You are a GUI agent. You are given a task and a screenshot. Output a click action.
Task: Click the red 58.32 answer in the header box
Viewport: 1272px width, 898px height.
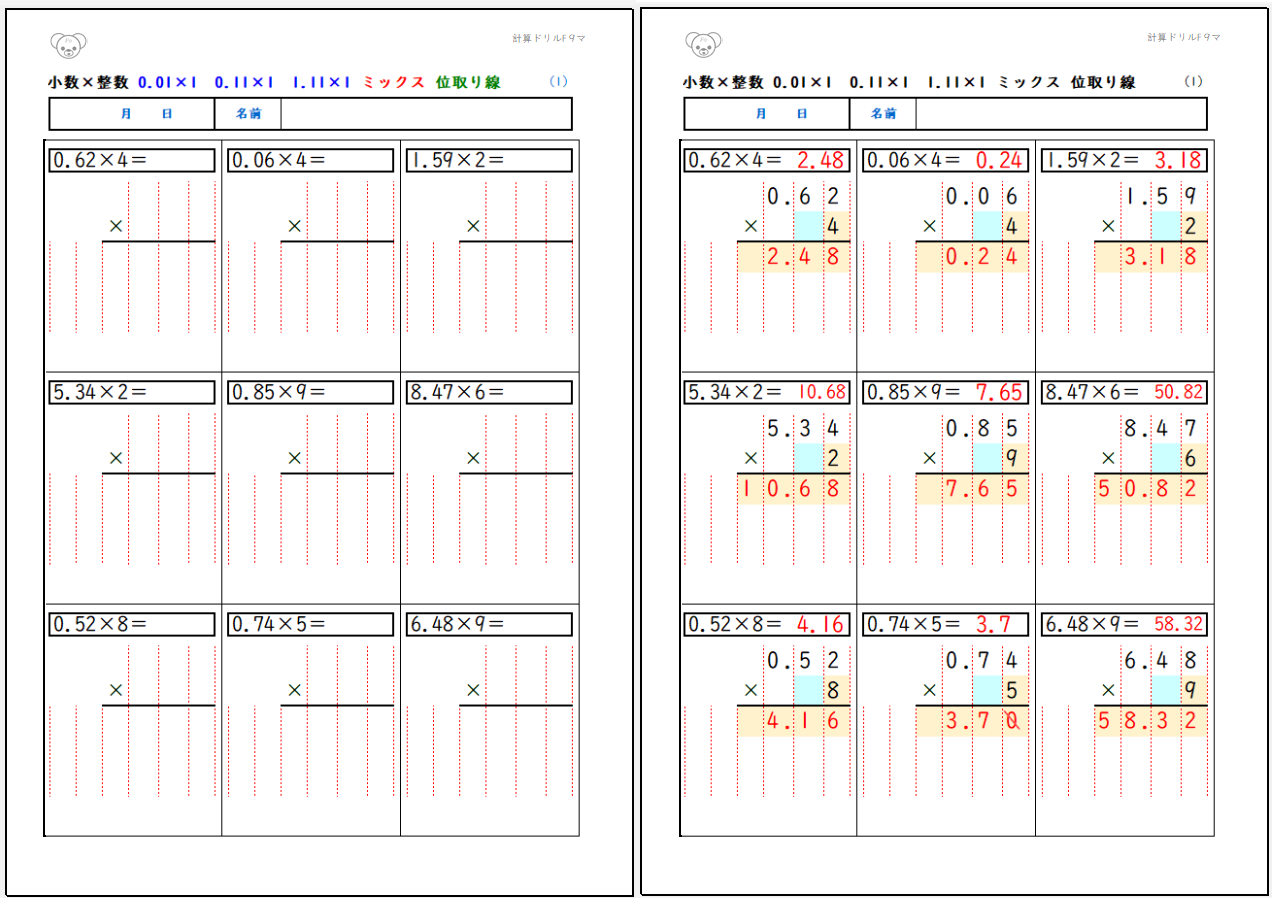[x=1178, y=624]
